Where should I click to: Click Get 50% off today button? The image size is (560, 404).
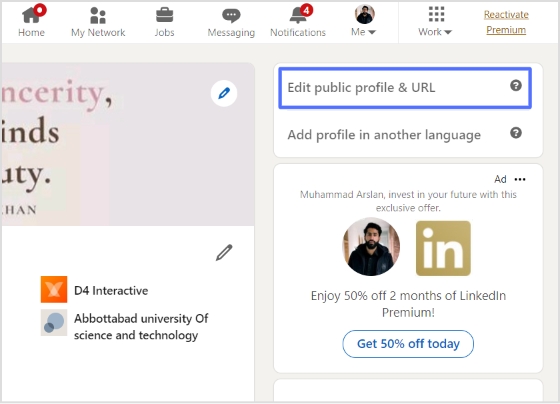point(408,344)
